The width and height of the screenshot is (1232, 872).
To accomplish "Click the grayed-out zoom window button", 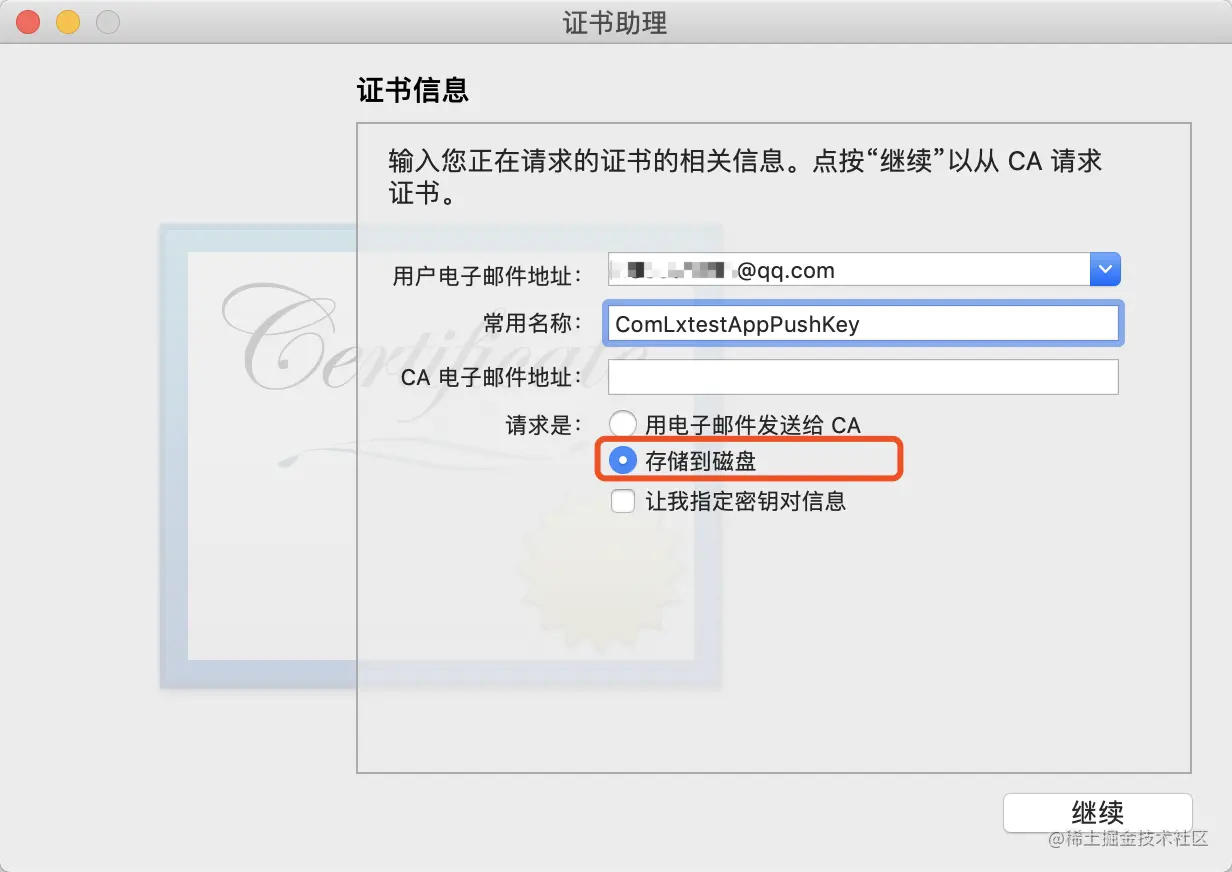I will click(x=107, y=22).
